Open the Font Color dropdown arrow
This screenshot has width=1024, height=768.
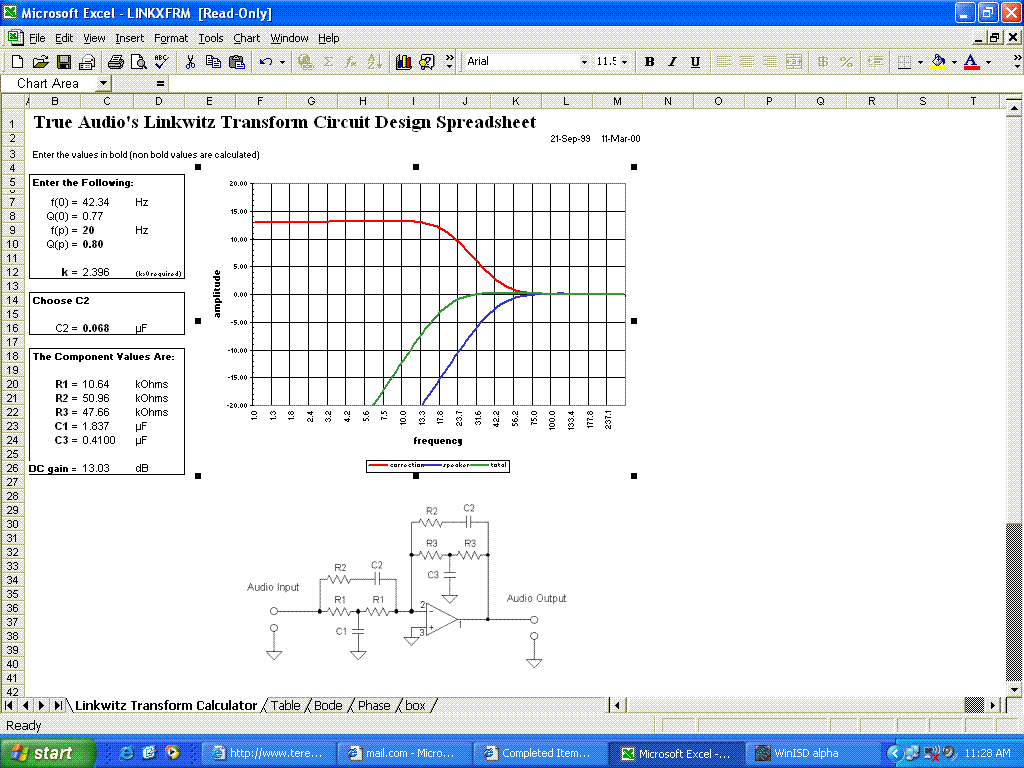(x=988, y=62)
